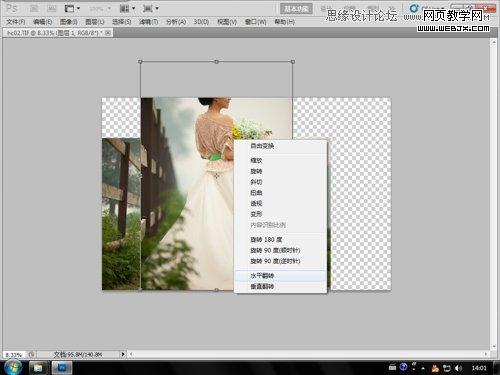The image size is (500, 375).
Task: Choose 旋转 90 度(逆时针) option
Action: (x=280, y=261)
